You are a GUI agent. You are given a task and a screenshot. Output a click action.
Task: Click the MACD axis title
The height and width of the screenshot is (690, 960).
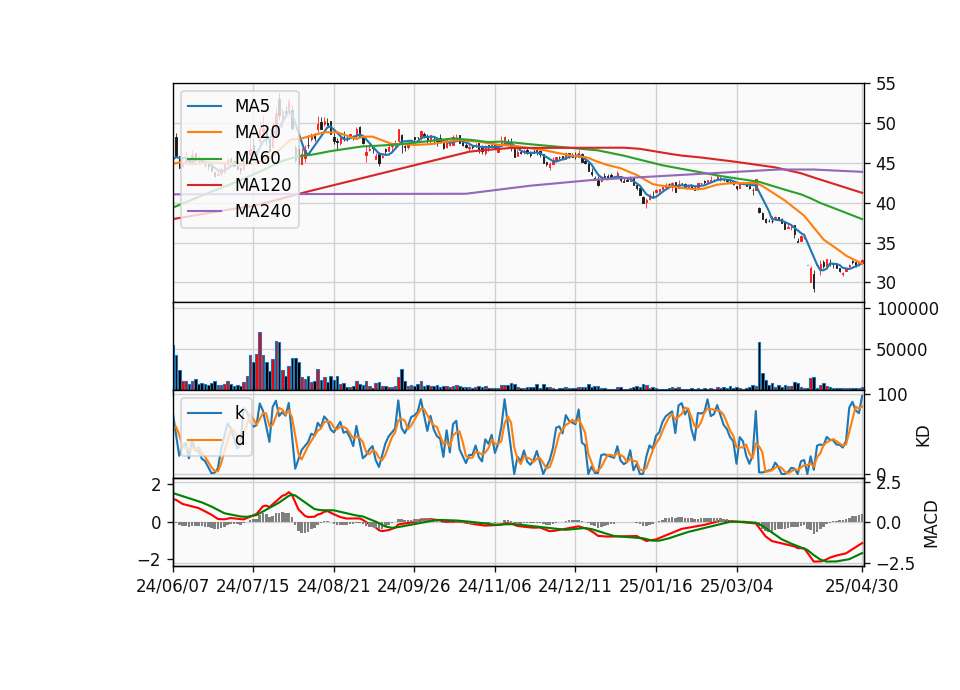(931, 524)
